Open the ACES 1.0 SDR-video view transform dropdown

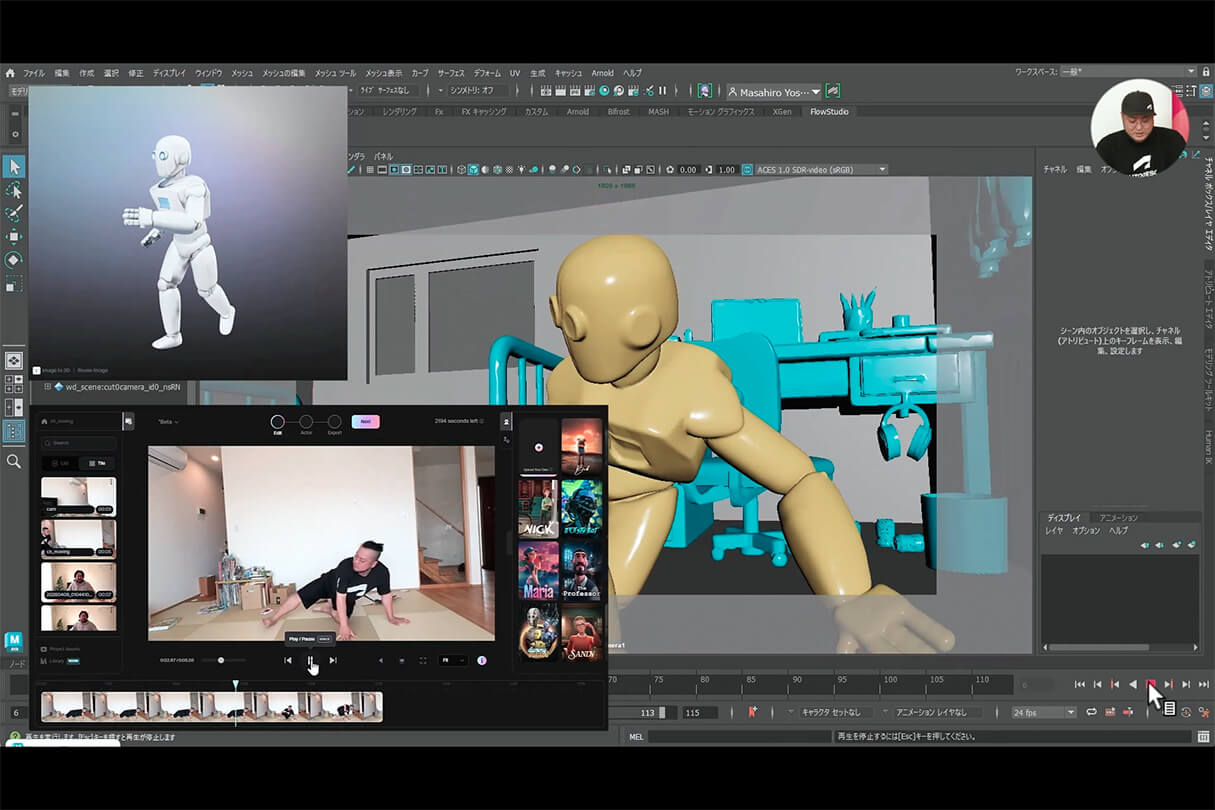click(821, 170)
